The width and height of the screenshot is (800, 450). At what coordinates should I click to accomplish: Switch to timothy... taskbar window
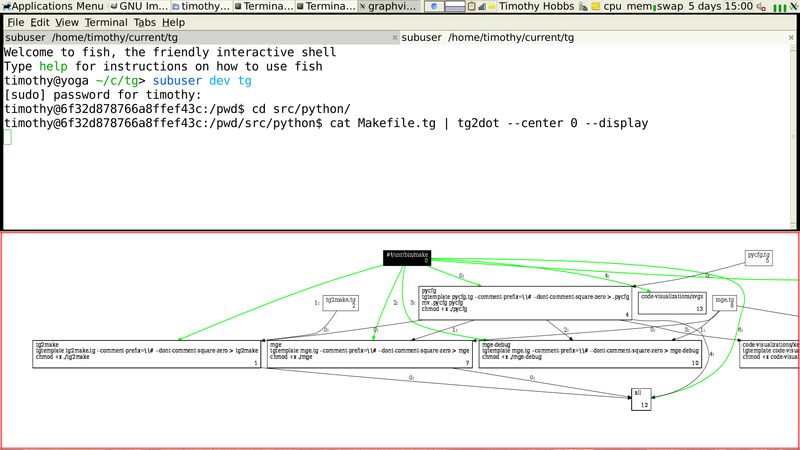[201, 6]
